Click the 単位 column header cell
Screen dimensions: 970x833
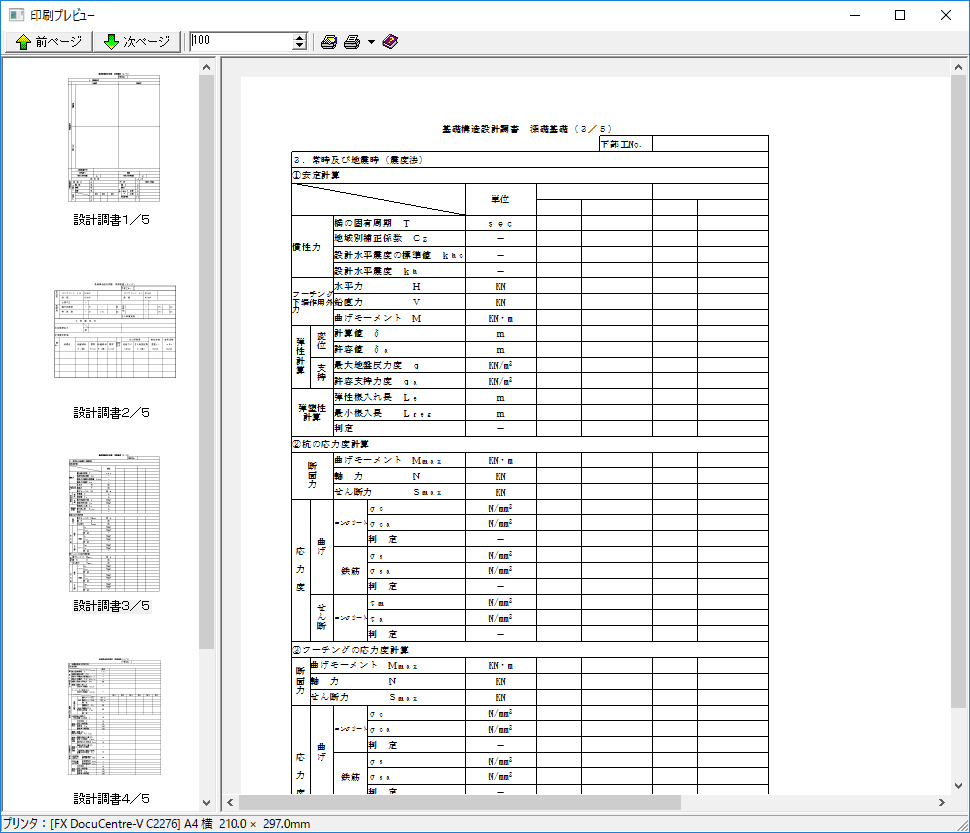(x=500, y=199)
